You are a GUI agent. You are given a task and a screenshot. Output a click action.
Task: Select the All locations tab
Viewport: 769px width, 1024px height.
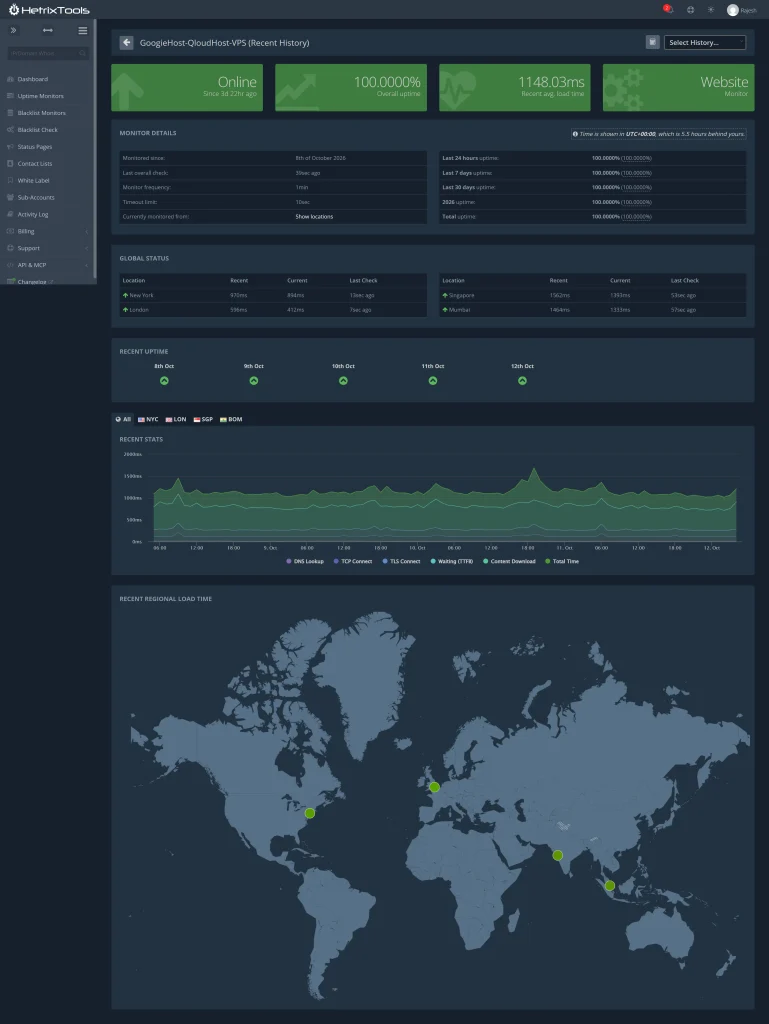point(123,419)
